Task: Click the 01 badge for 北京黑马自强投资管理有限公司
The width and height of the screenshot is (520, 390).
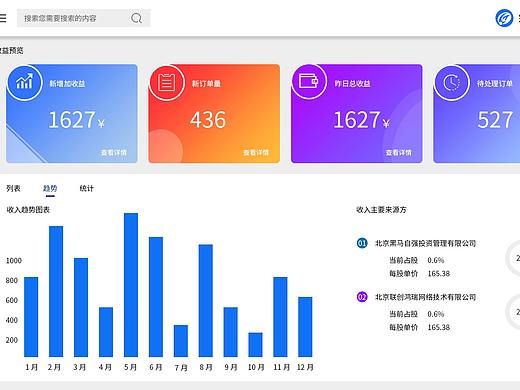Action: tap(362, 243)
